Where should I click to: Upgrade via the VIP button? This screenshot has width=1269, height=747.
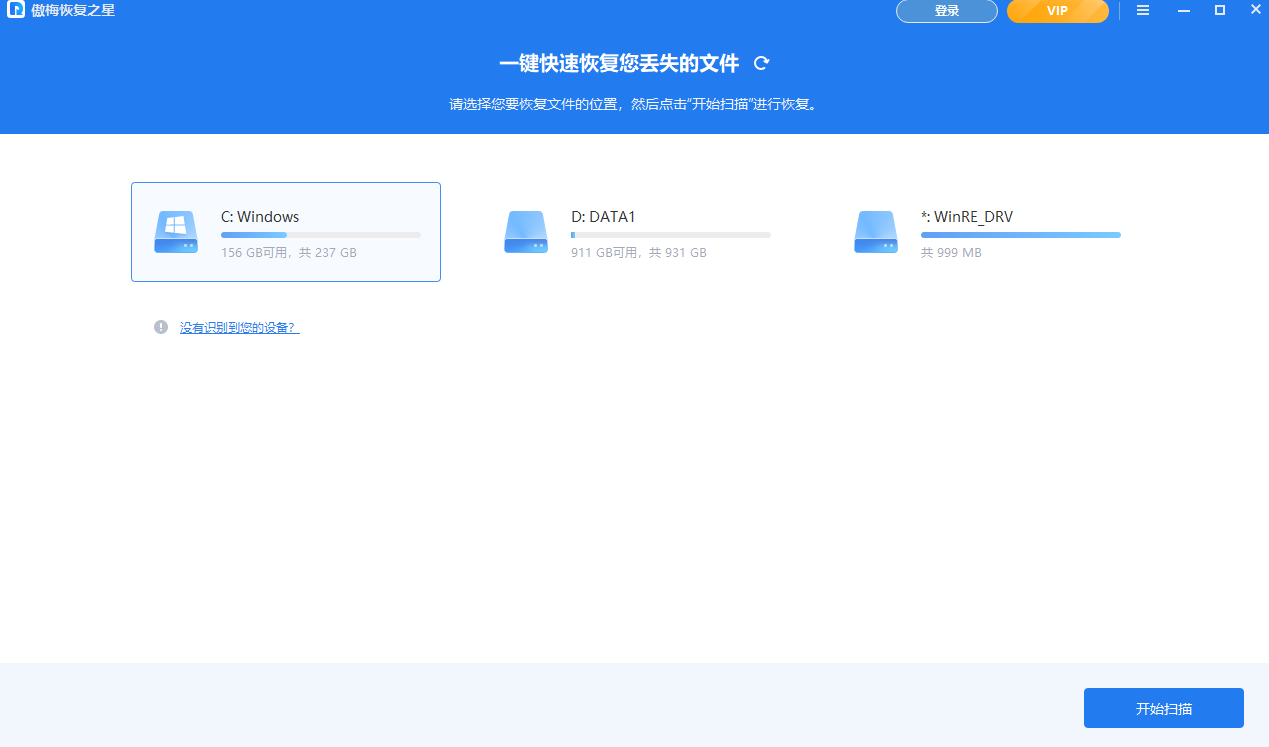(x=1057, y=11)
